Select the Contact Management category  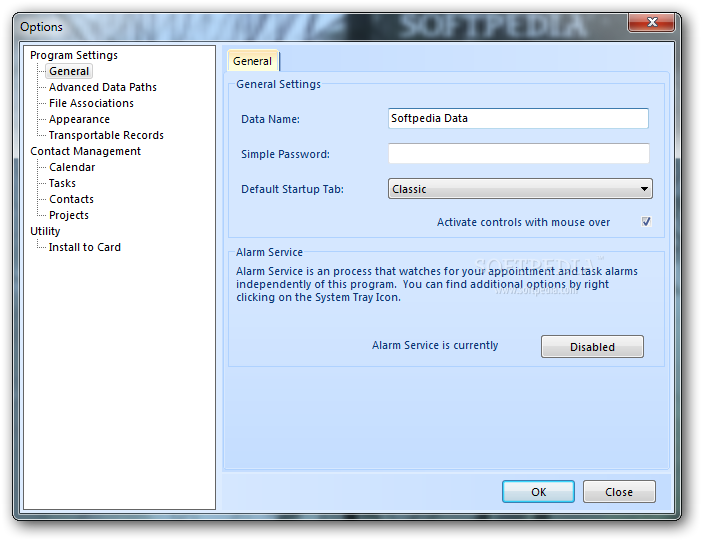click(x=86, y=151)
